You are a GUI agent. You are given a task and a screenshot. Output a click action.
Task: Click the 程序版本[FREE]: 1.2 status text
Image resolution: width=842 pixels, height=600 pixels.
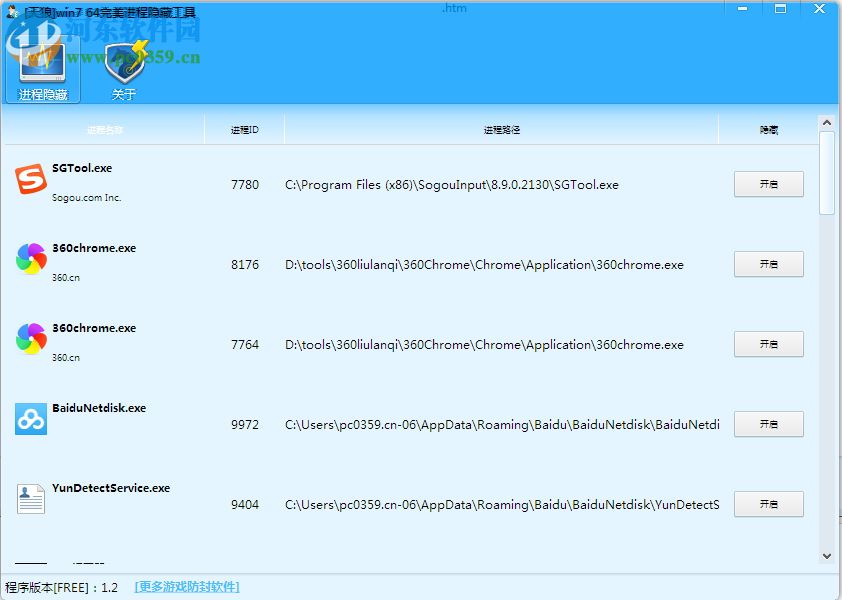click(x=61, y=588)
